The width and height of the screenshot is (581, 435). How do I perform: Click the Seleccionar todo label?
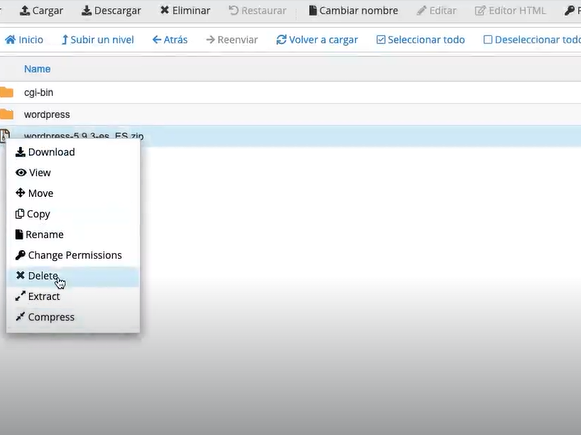(426, 40)
